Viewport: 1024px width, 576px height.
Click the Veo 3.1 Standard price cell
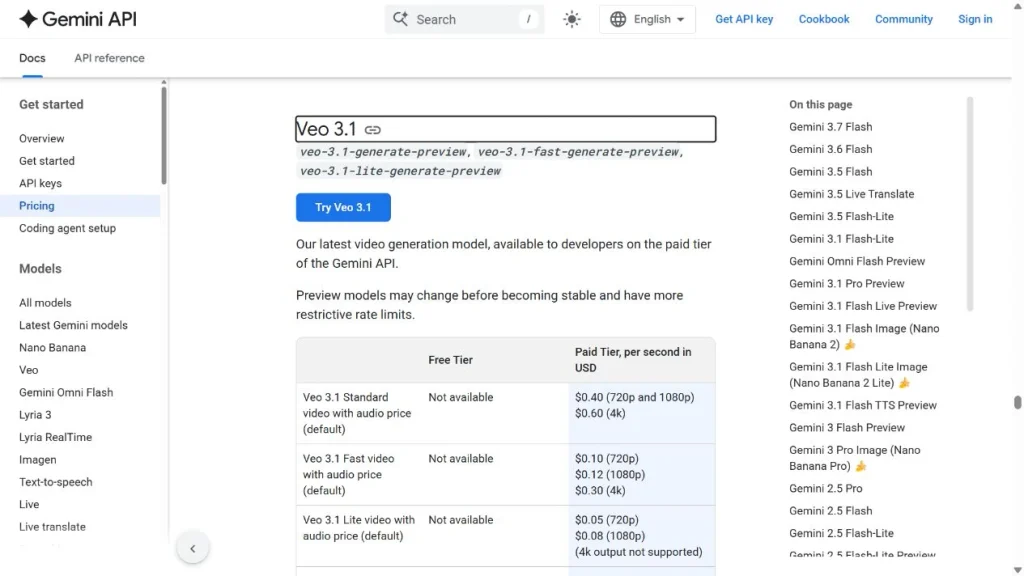pyautogui.click(x=641, y=413)
